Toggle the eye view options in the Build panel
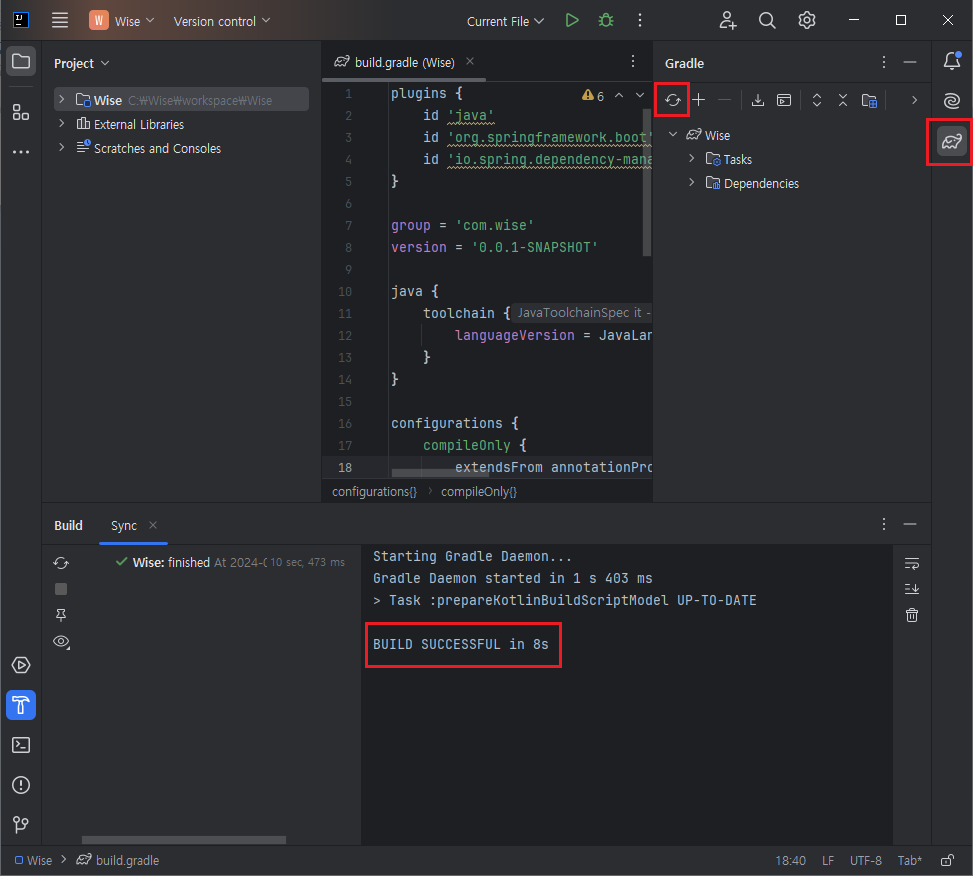 tap(62, 641)
